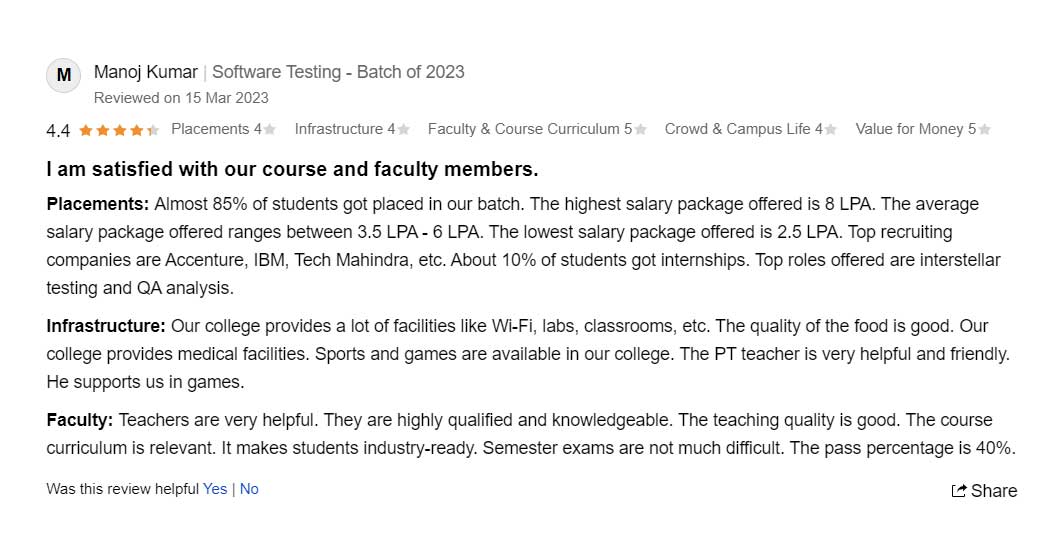
Task: Click the star after Faculty & Course Curriculum 5
Action: (x=640, y=130)
